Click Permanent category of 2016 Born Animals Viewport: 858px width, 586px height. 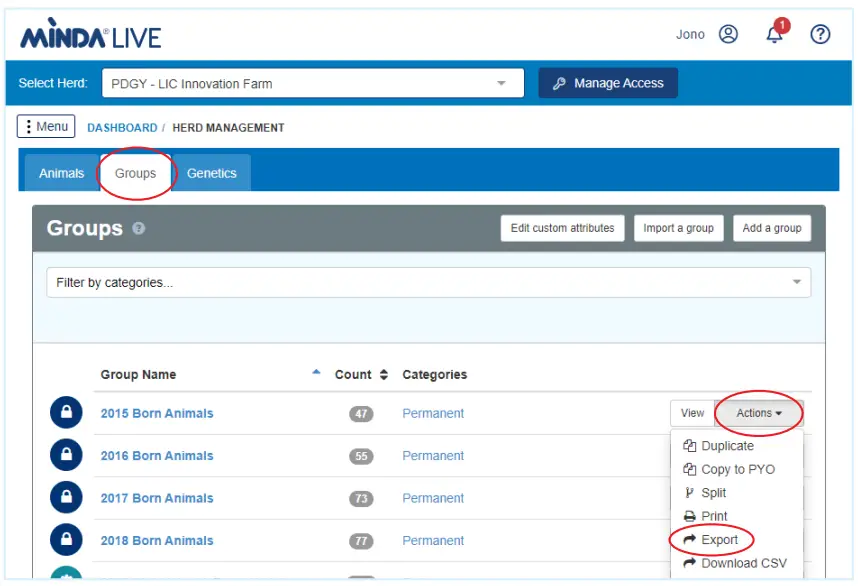click(433, 456)
